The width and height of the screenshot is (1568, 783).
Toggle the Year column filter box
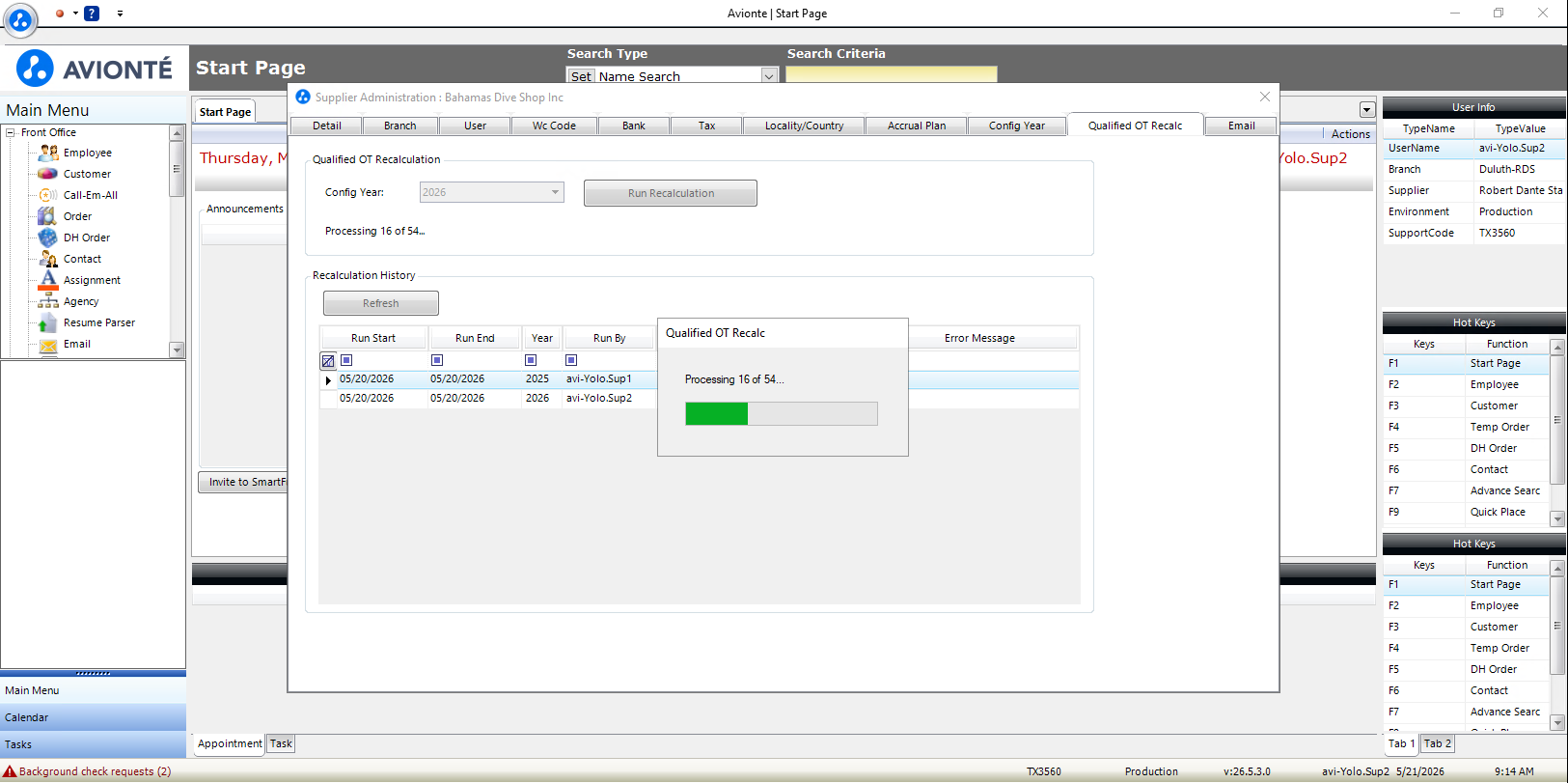[x=531, y=360]
